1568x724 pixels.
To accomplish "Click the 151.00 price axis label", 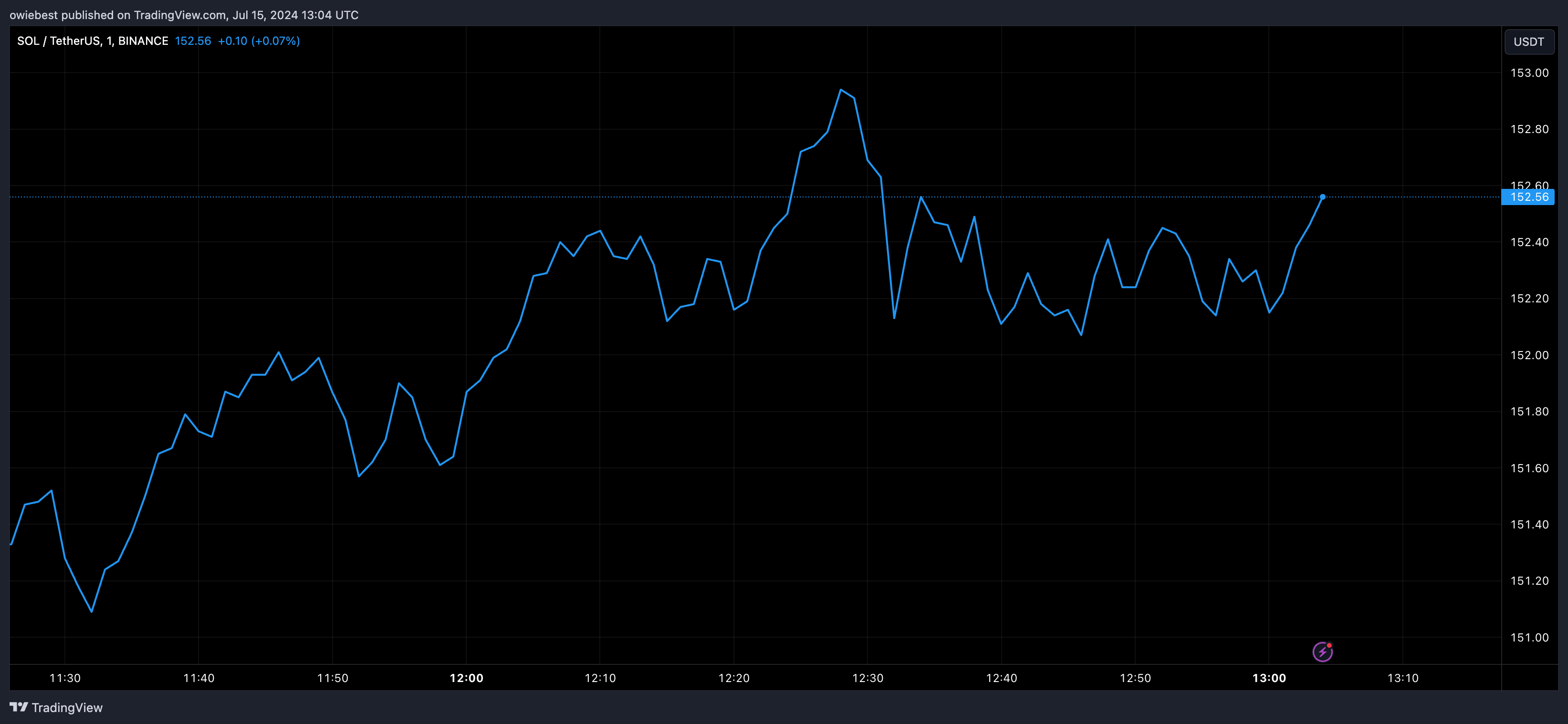I will pyautogui.click(x=1529, y=638).
